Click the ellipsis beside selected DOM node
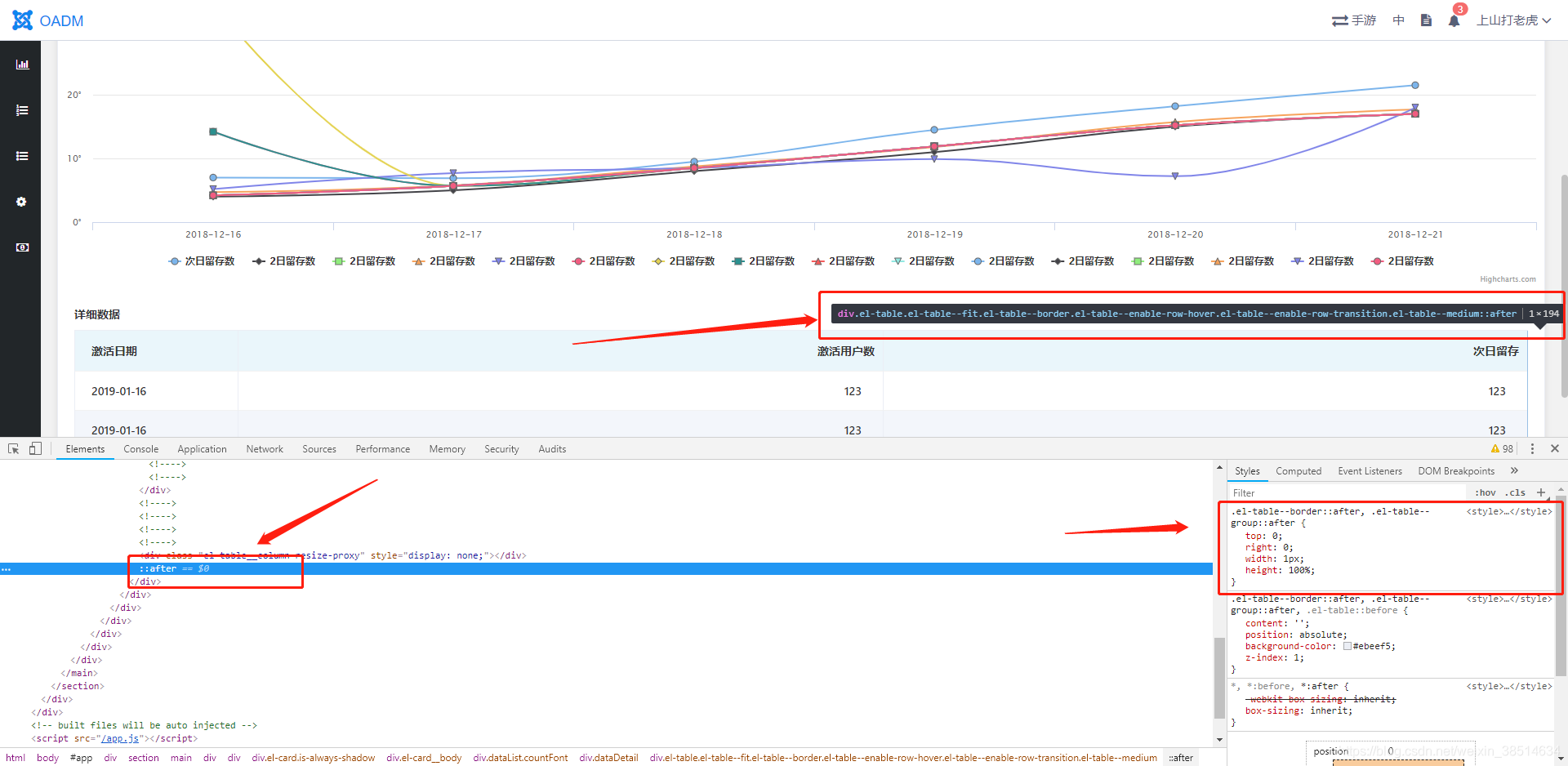1568x766 pixels. (7, 568)
